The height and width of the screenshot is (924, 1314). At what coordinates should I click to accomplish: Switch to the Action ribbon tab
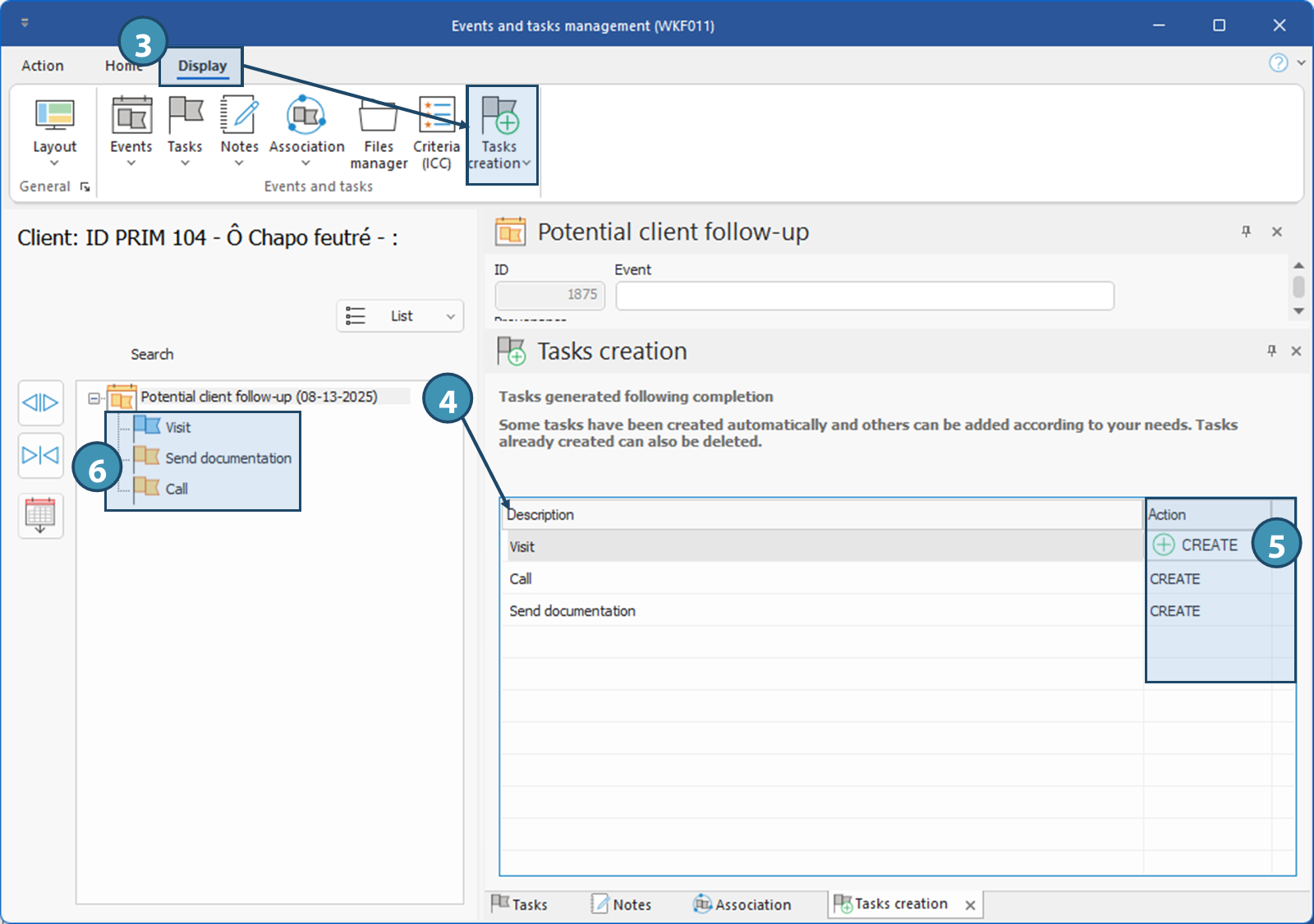tap(43, 66)
